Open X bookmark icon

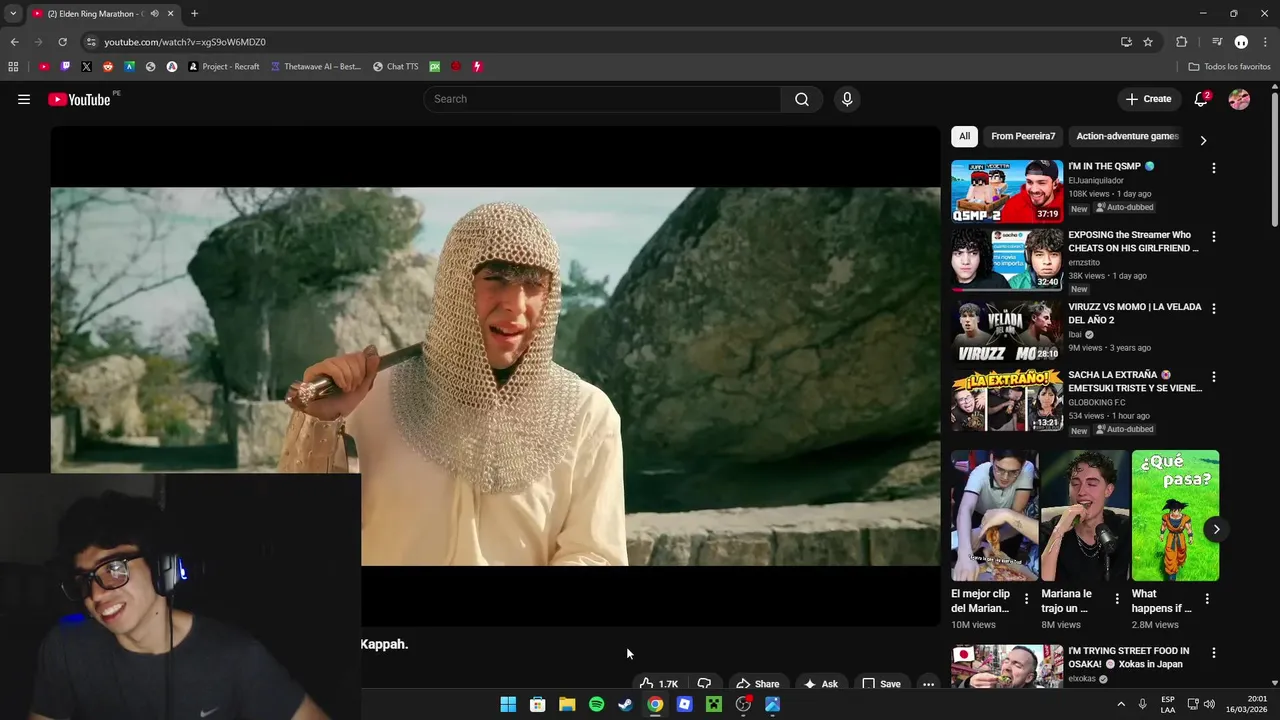(x=86, y=67)
